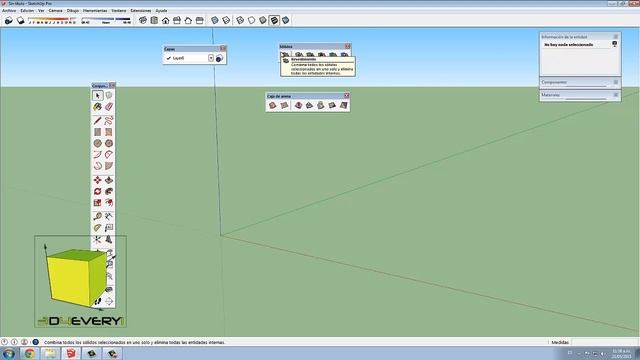Pick the Protractor tool
The width and height of the screenshot is (640, 360).
[x=97, y=228]
